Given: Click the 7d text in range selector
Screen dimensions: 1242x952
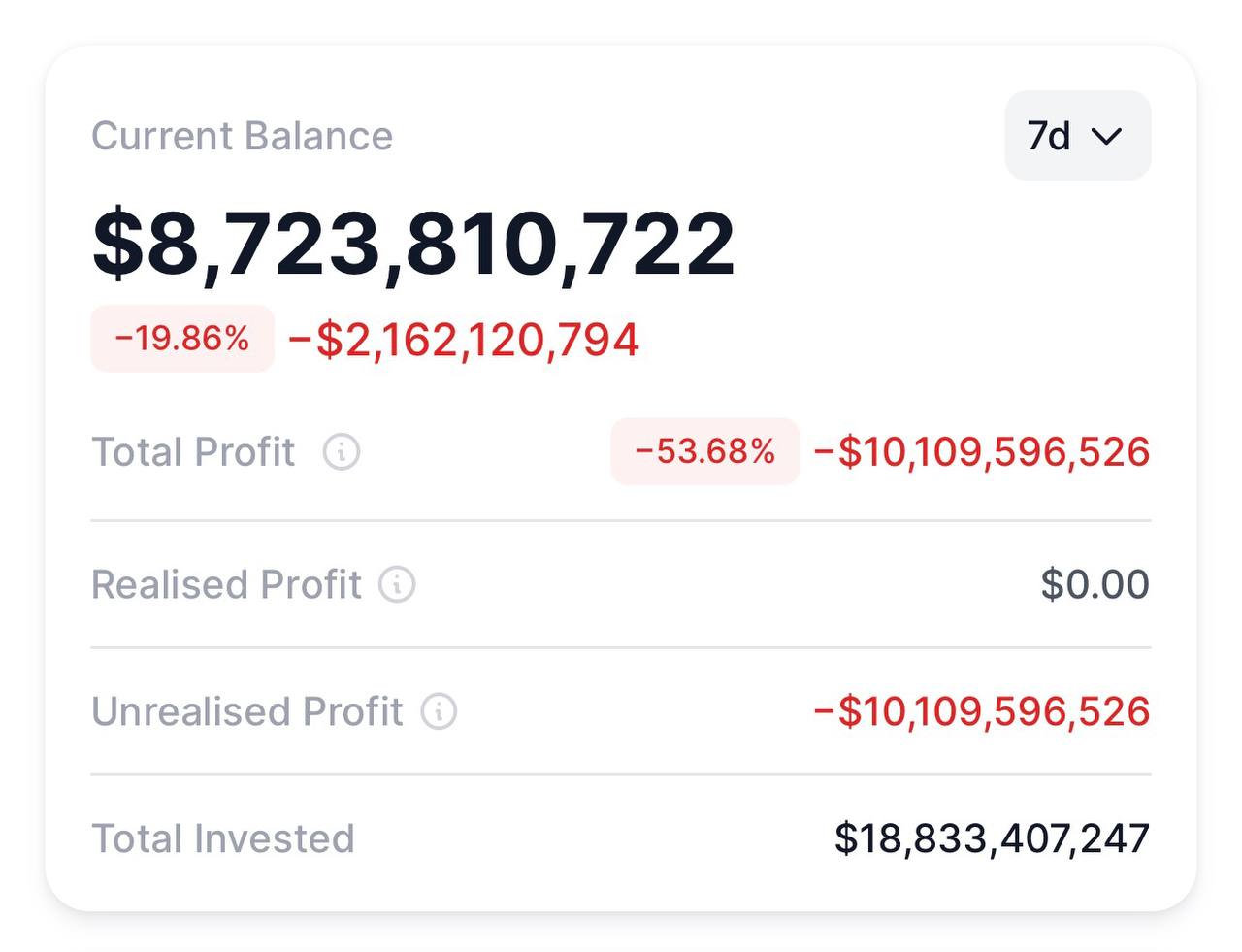Looking at the screenshot, I should (1049, 137).
